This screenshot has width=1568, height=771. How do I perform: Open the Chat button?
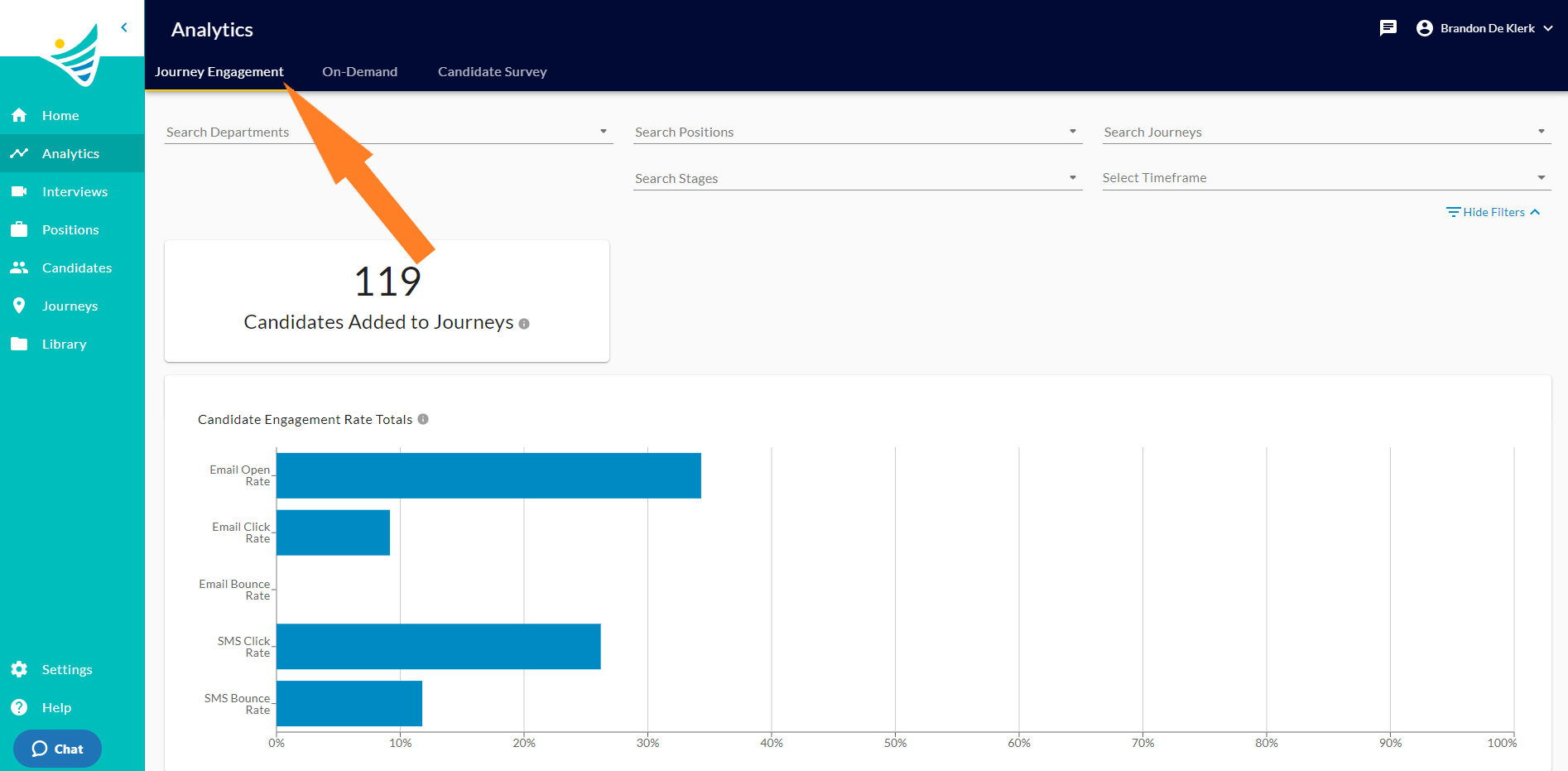point(57,749)
